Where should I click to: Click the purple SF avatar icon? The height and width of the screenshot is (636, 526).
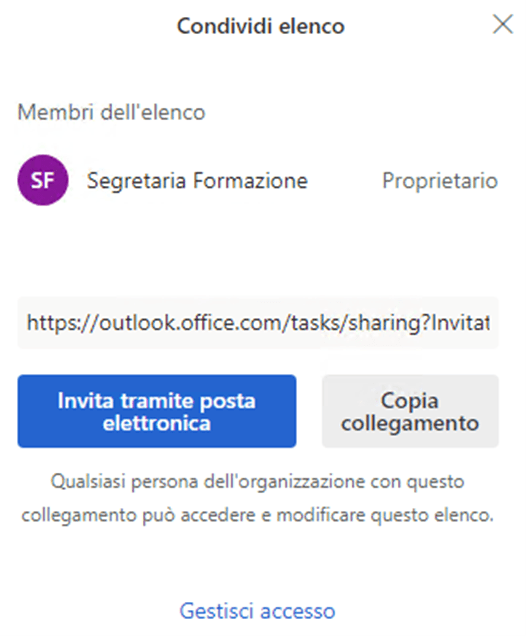pos(43,180)
